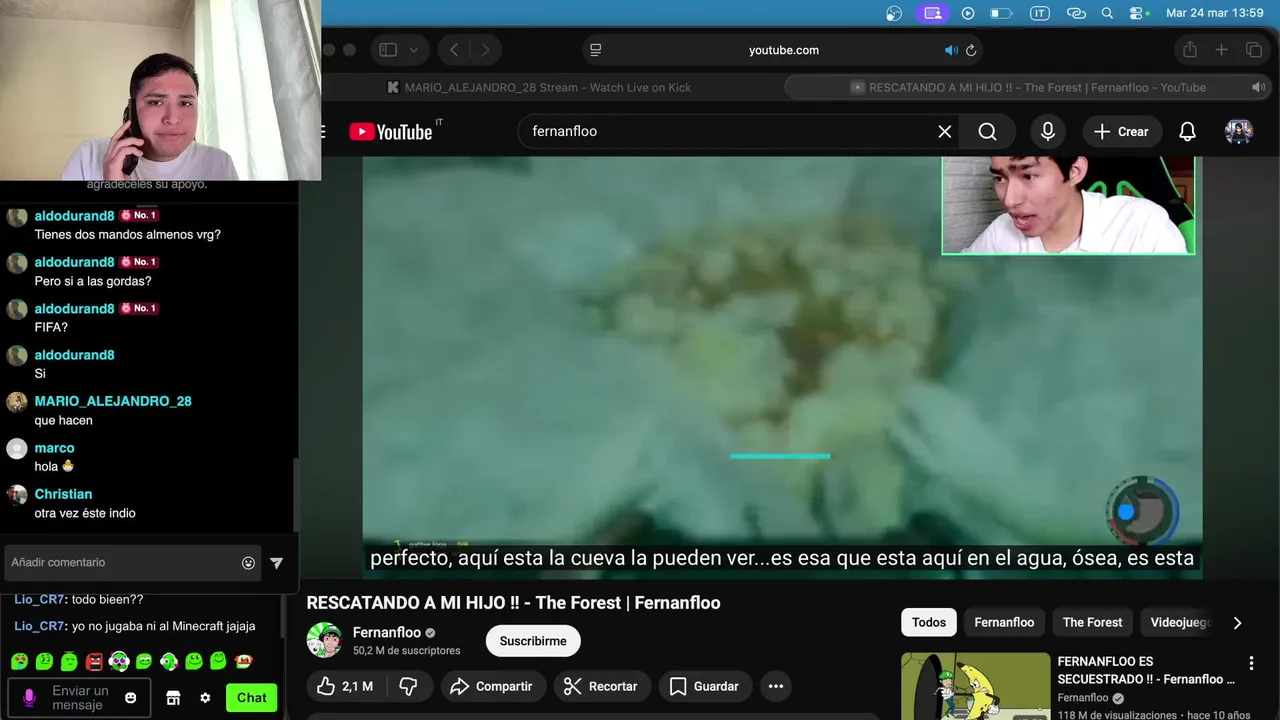Select the Videojuegos filter chip

pyautogui.click(x=1180, y=622)
